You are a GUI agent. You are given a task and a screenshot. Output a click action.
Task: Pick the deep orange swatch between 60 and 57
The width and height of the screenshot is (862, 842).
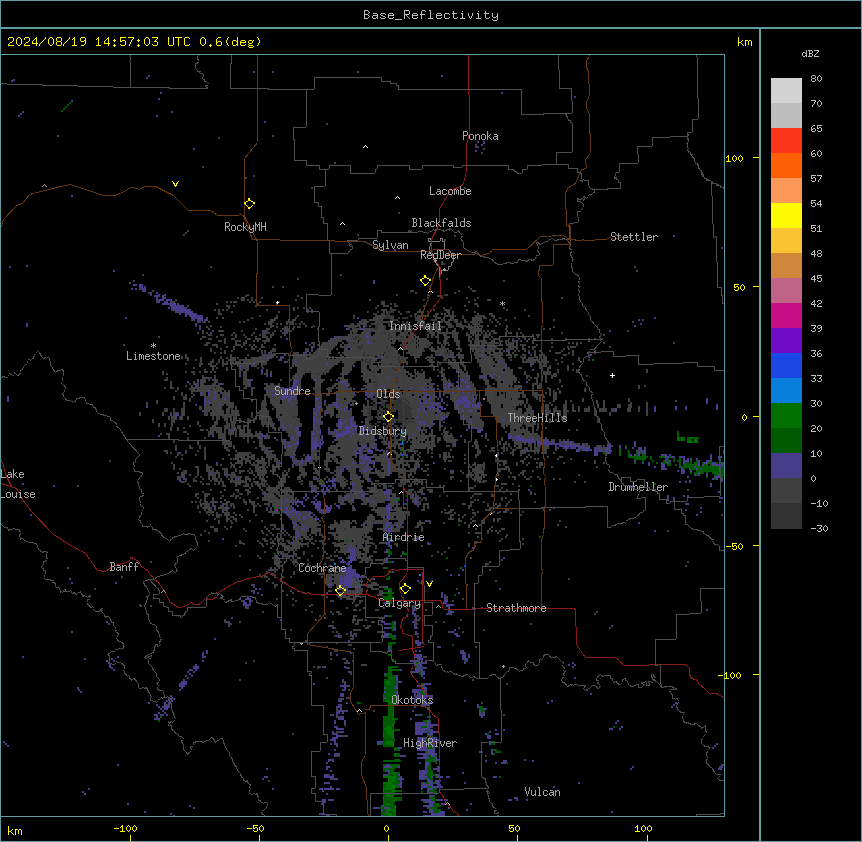click(x=786, y=165)
